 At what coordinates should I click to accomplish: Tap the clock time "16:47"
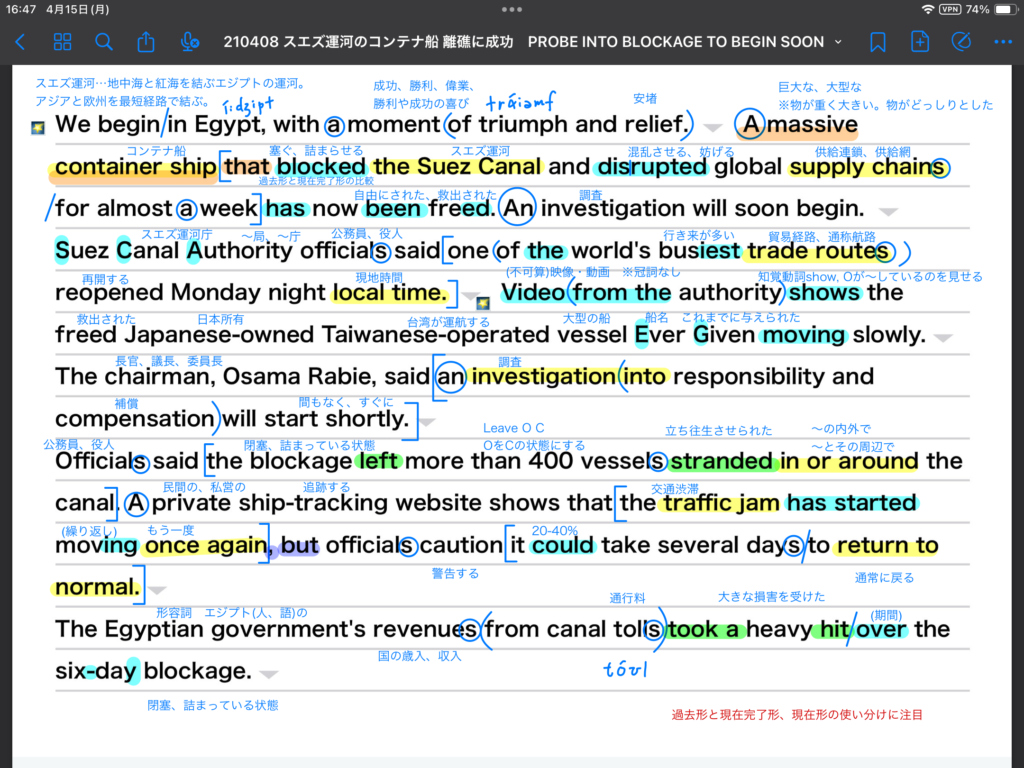pos(21,9)
